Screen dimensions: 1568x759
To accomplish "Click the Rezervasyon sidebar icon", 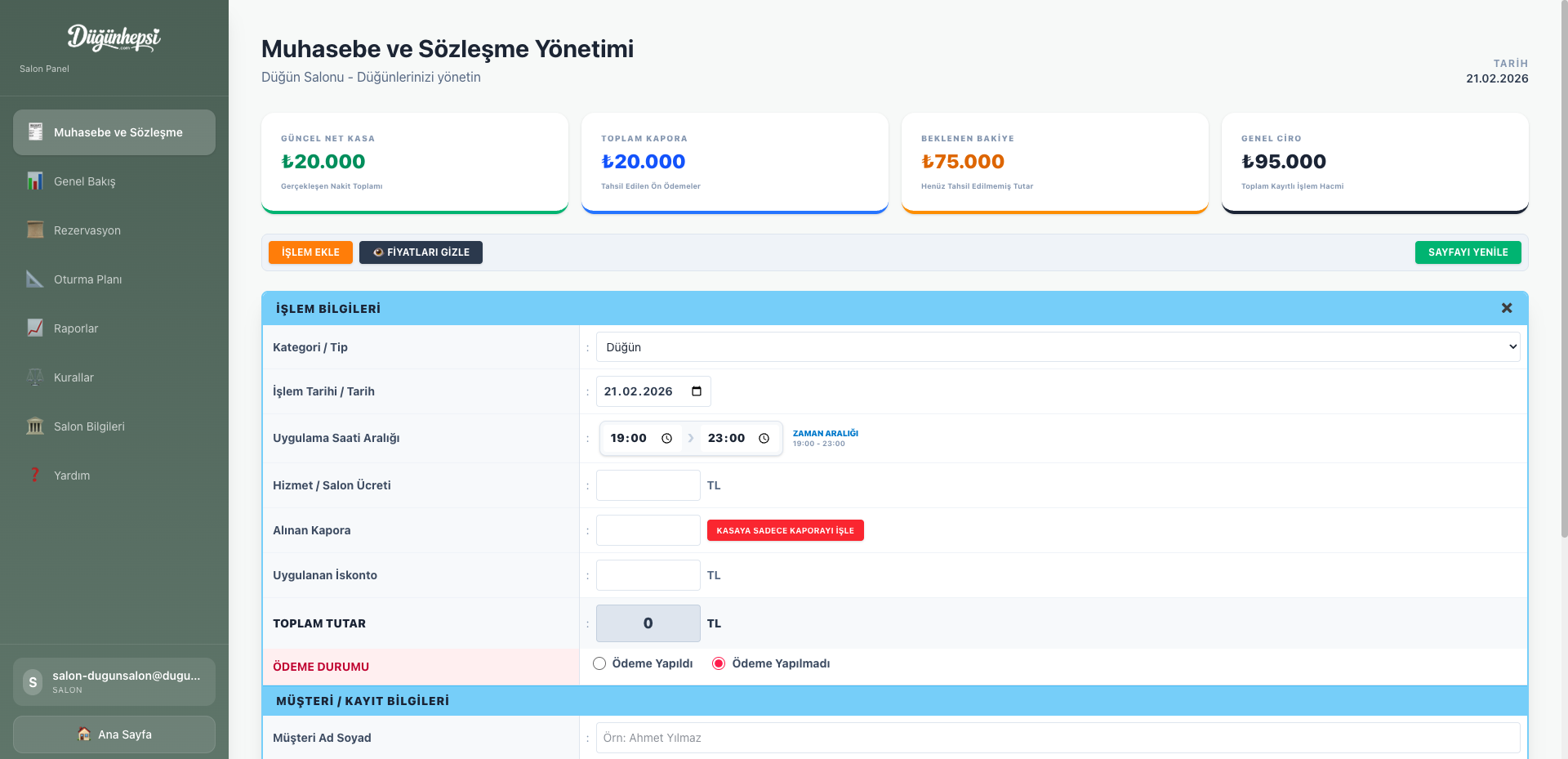I will 35,230.
